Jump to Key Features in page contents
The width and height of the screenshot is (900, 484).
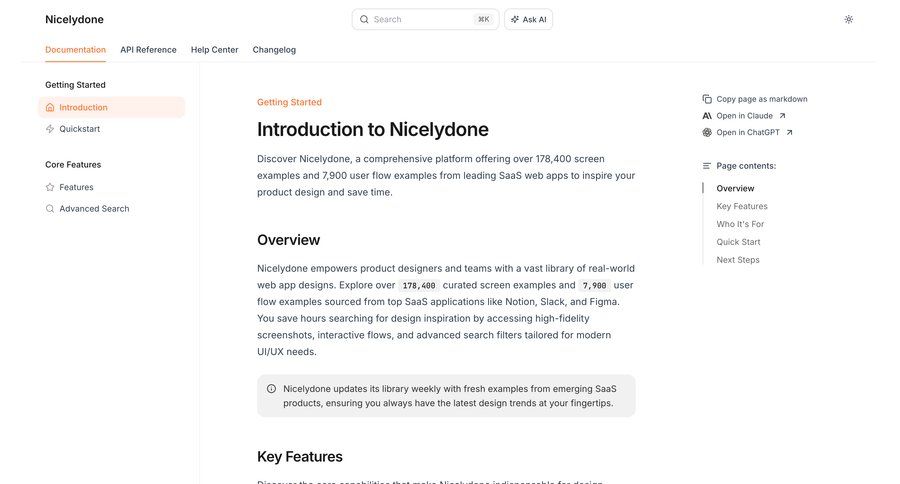pos(742,206)
